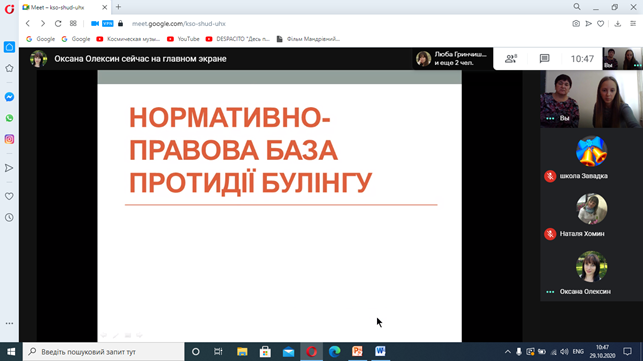Open the taskbar clock and calendar
This screenshot has height=361, width=643.
coord(602,352)
